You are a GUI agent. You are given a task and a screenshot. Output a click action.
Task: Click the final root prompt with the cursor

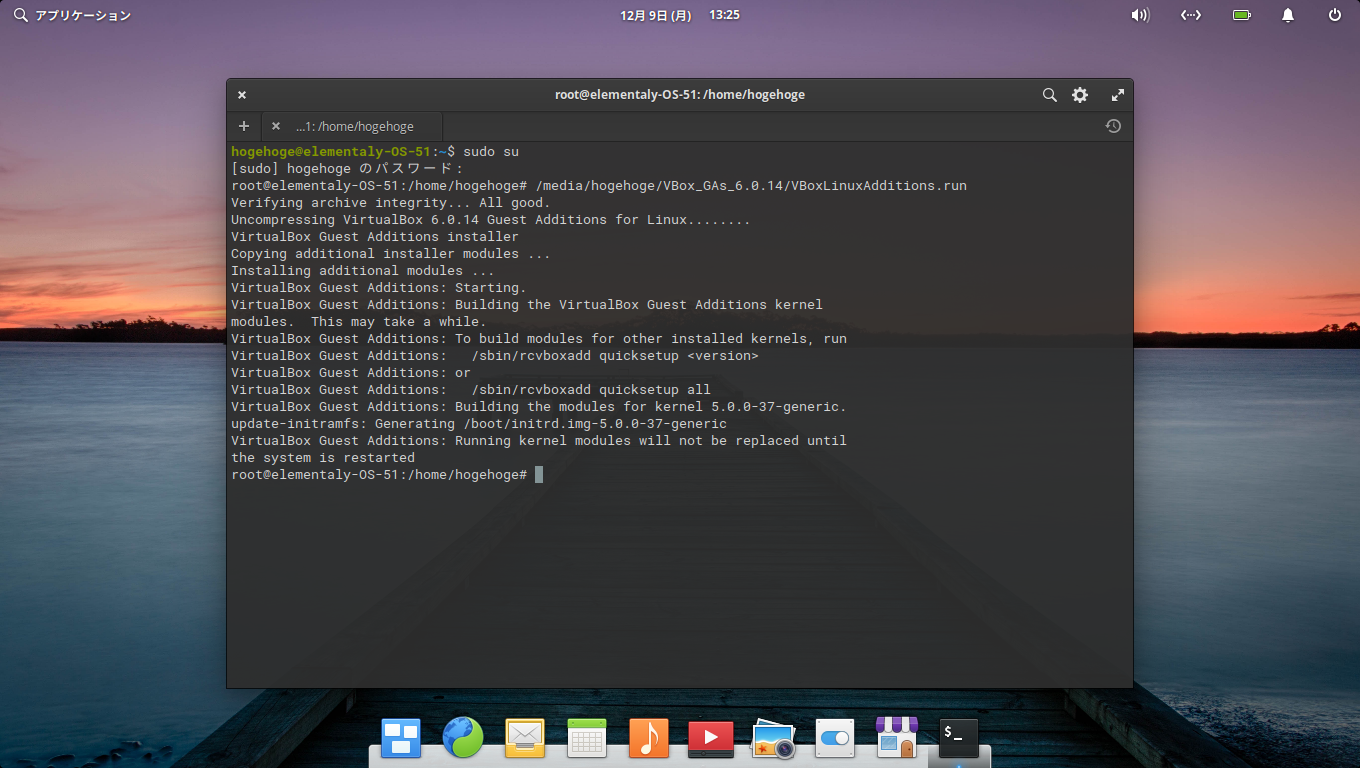387,475
